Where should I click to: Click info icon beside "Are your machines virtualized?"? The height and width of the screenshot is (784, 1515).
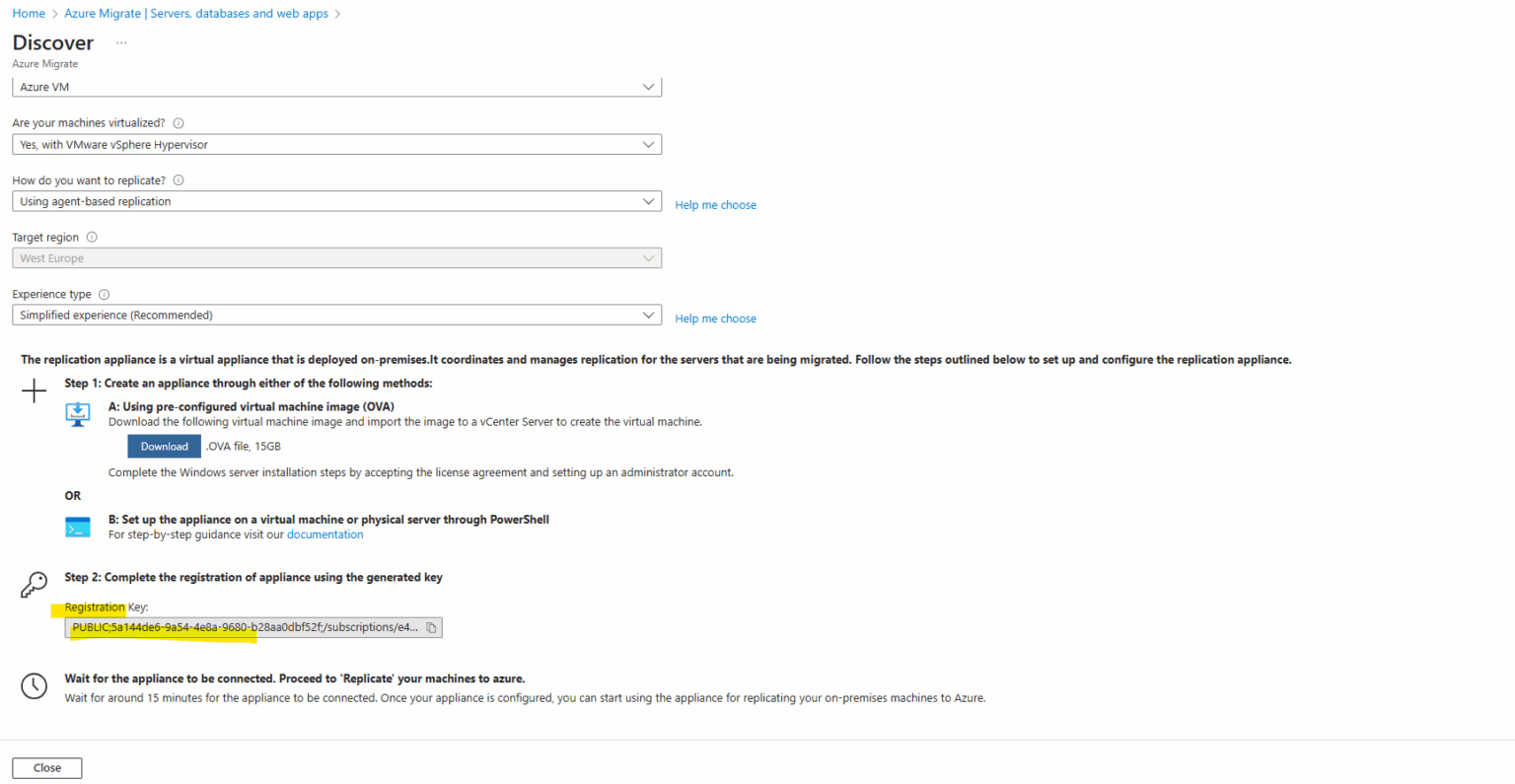click(179, 122)
